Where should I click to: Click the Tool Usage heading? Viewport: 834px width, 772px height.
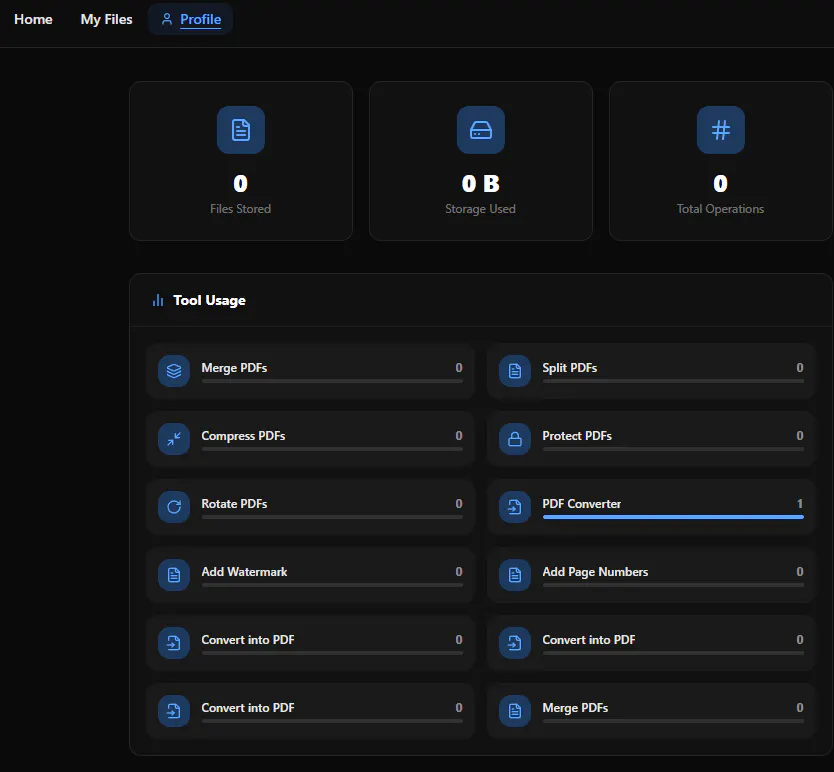click(210, 301)
